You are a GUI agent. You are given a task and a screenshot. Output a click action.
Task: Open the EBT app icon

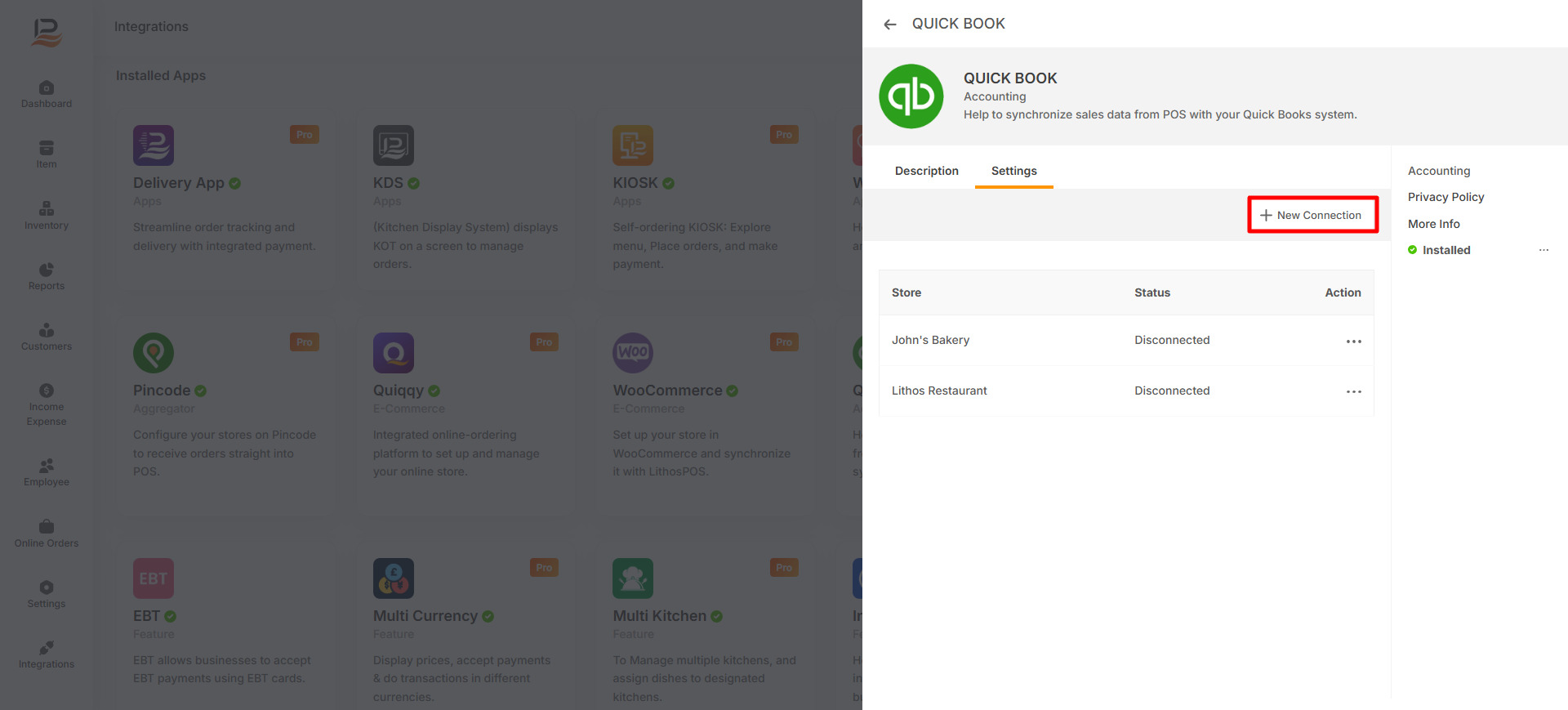154,578
